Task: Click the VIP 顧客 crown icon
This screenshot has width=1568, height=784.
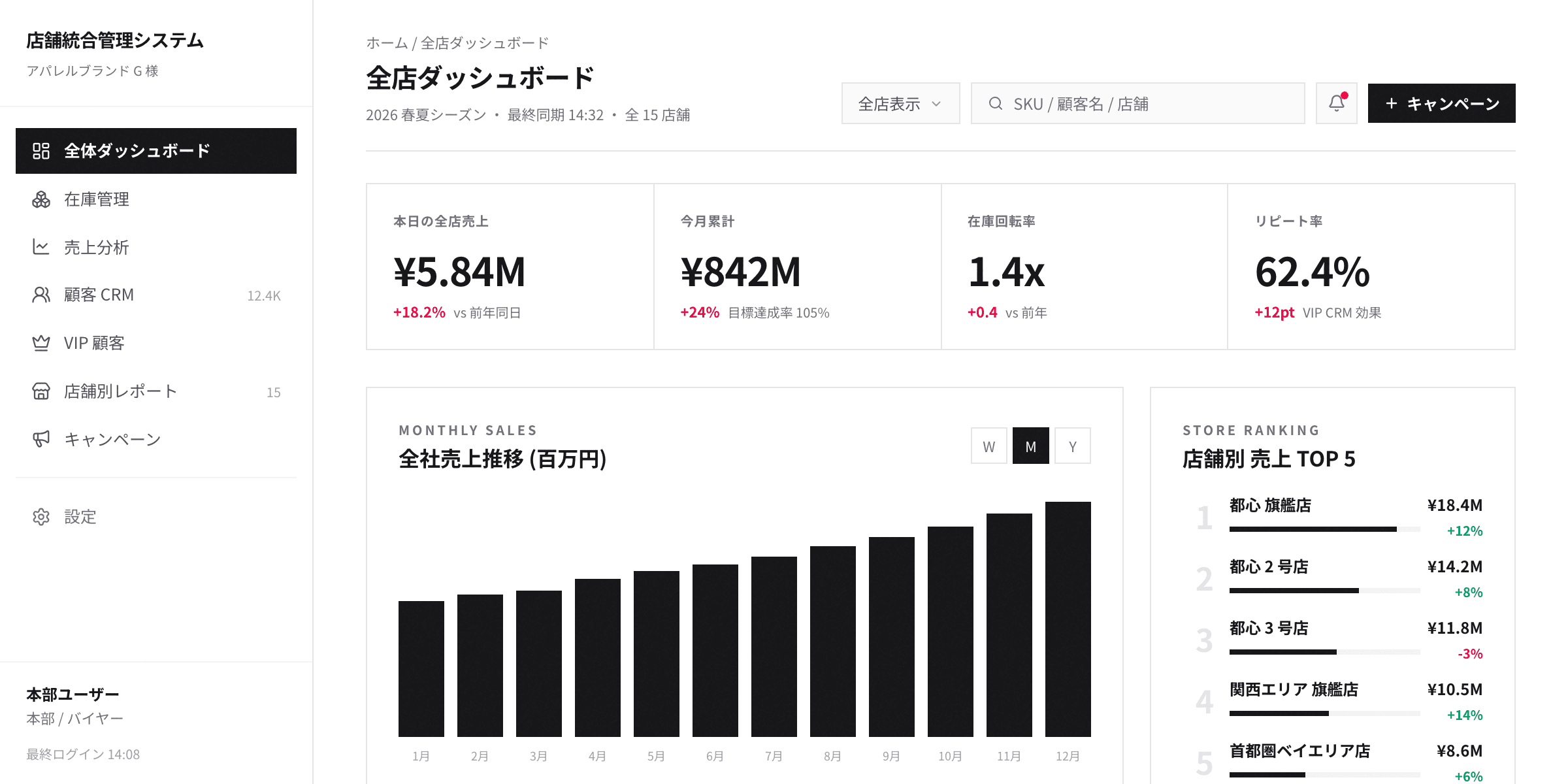Action: [42, 343]
